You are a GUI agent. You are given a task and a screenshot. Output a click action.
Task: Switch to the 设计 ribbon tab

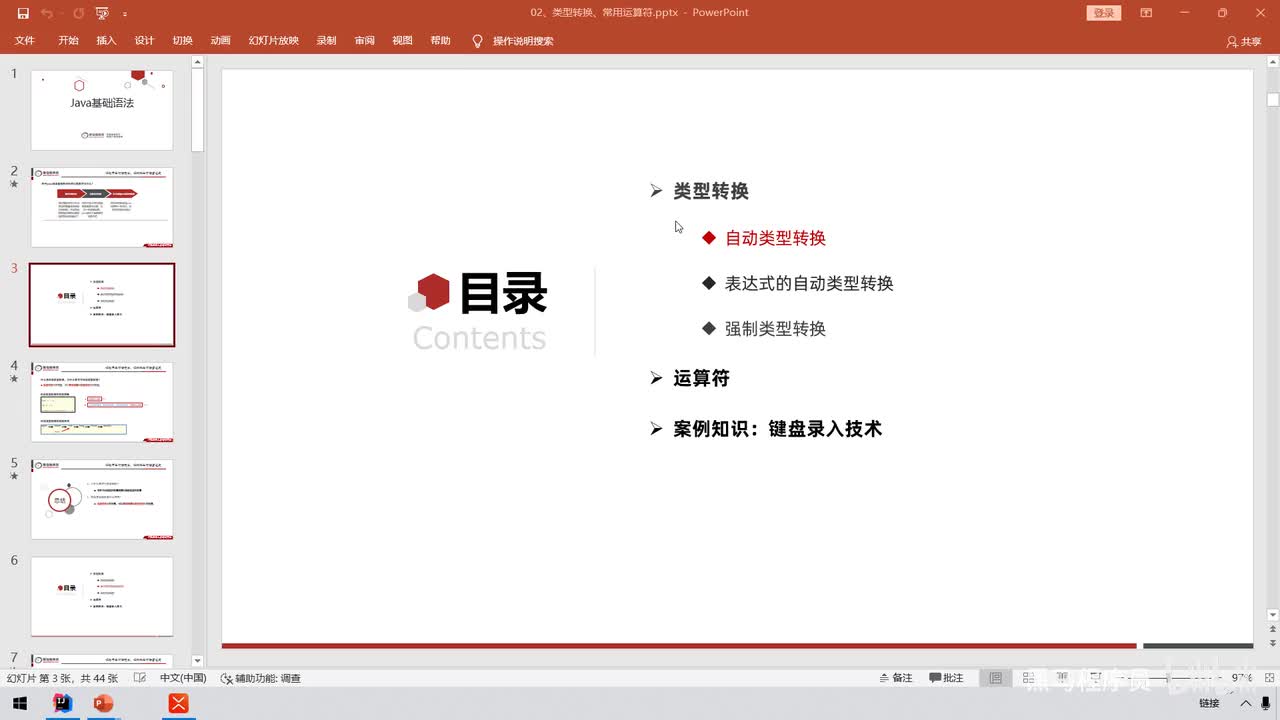tap(144, 41)
